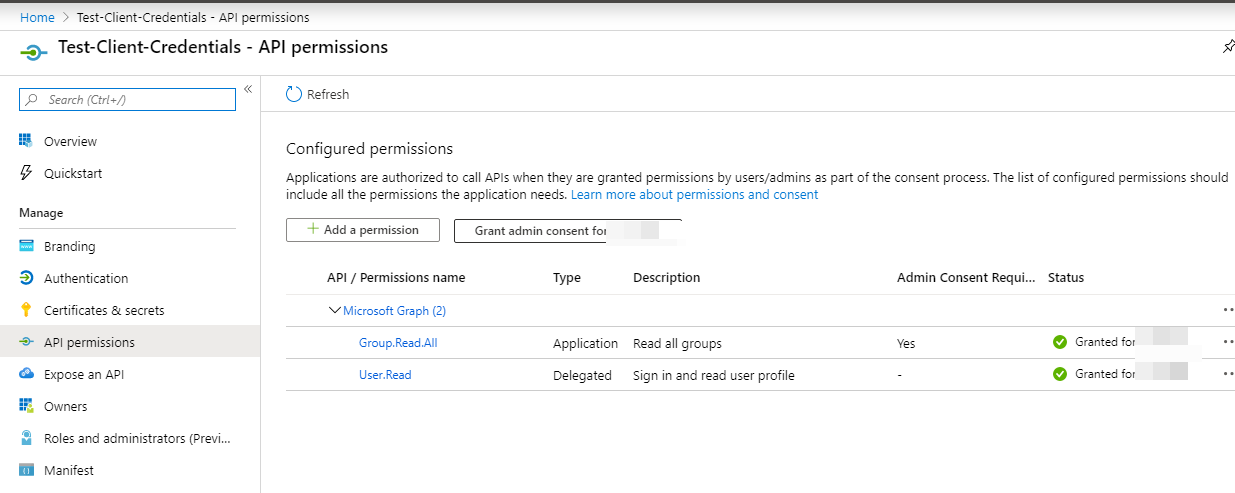Viewport: 1235px width, 493px height.
Task: Collapse the Microsoft Graph (2) group chevron
Action: coord(334,310)
